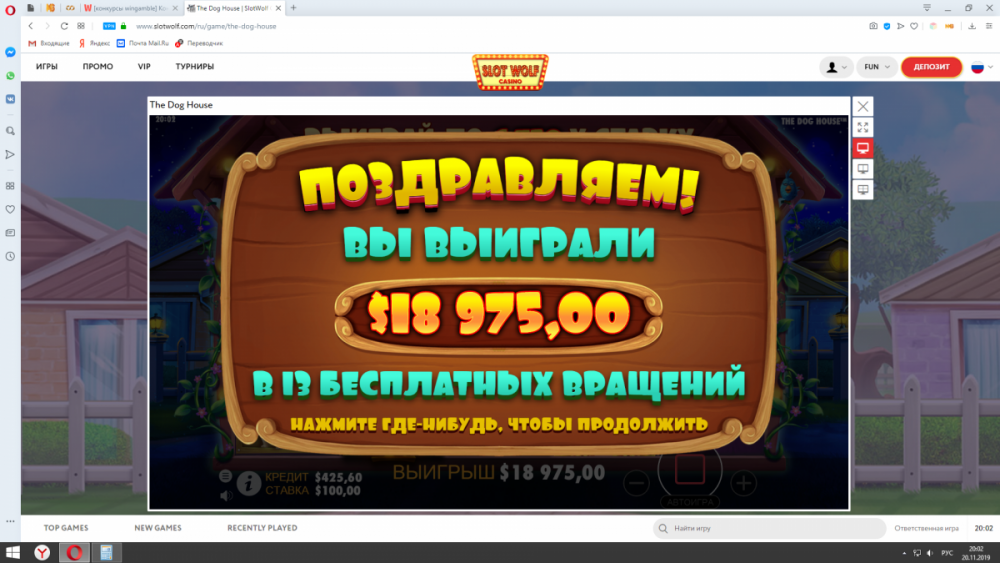Screen dimensions: 1000x563
Task: Click the congratulations banner to continue
Action: [x=499, y=293]
